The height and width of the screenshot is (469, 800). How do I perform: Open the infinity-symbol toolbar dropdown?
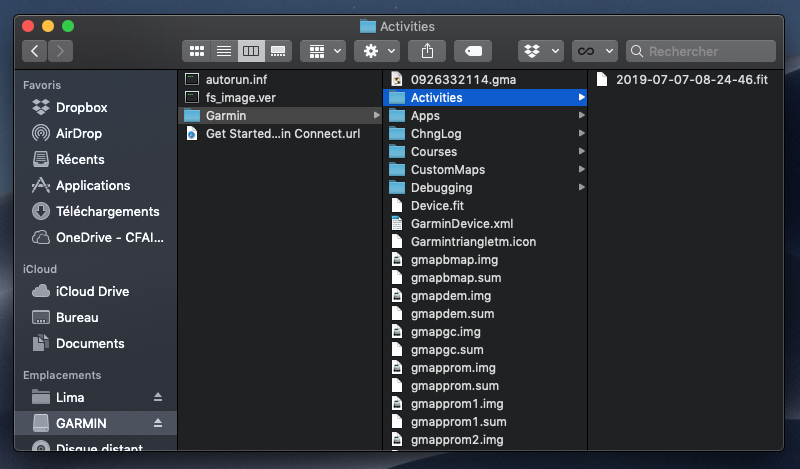pyautogui.click(x=595, y=51)
